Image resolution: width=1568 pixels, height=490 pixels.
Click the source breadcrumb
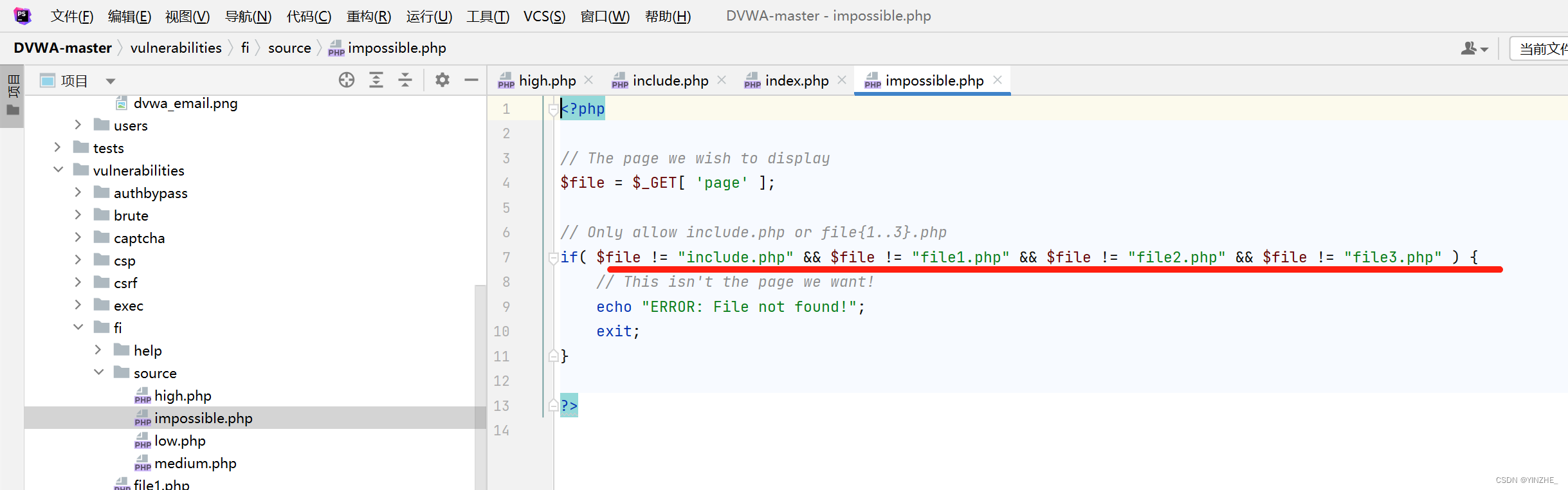coord(289,48)
